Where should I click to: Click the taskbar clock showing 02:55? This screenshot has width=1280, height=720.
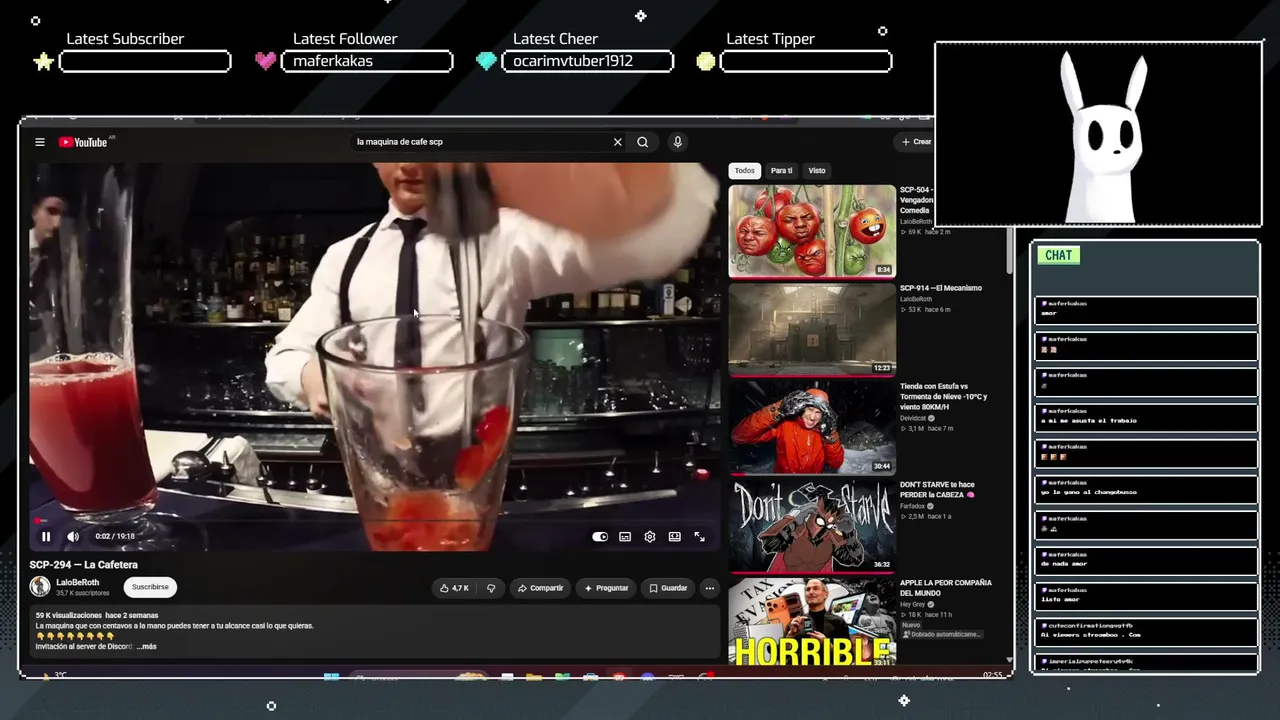click(x=992, y=675)
